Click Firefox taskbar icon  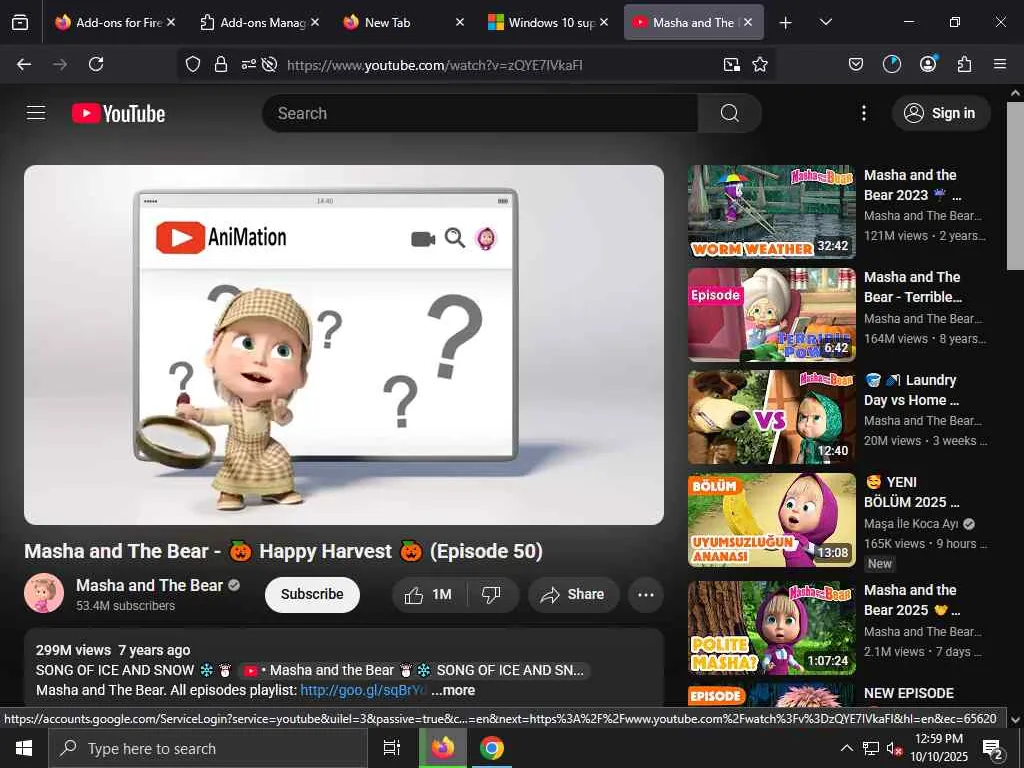pyautogui.click(x=443, y=748)
